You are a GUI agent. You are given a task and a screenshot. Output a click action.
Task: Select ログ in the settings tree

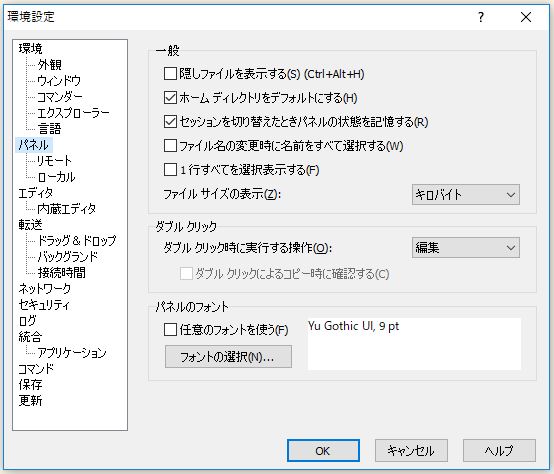(27, 321)
